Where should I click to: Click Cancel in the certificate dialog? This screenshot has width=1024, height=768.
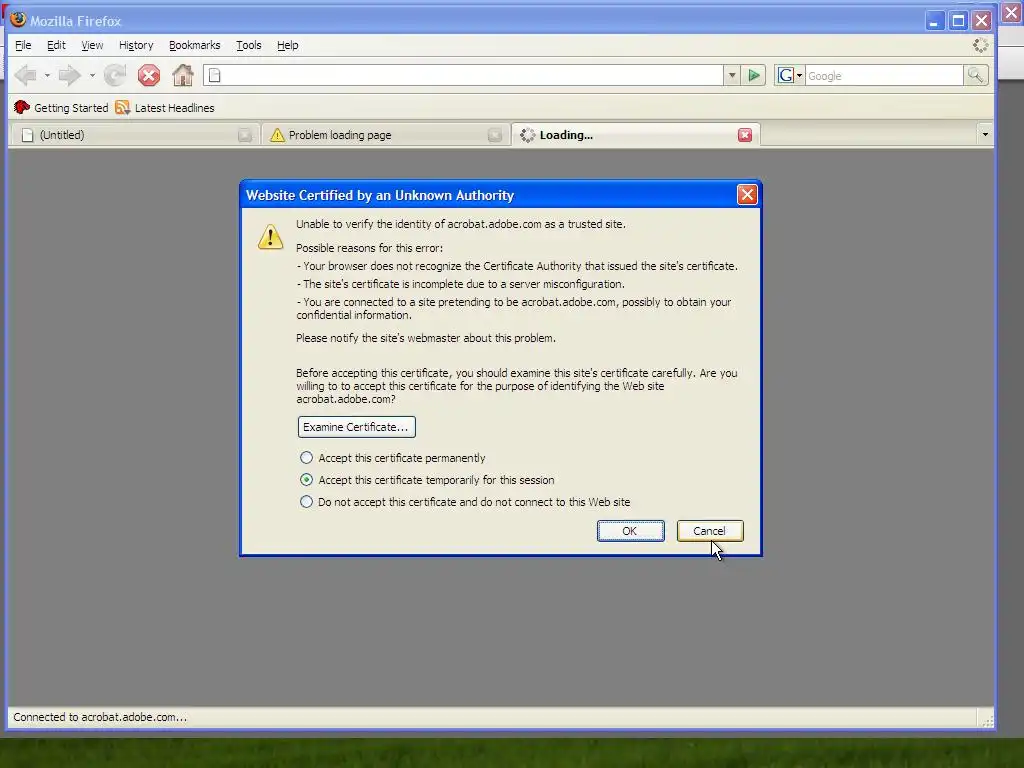click(x=710, y=531)
